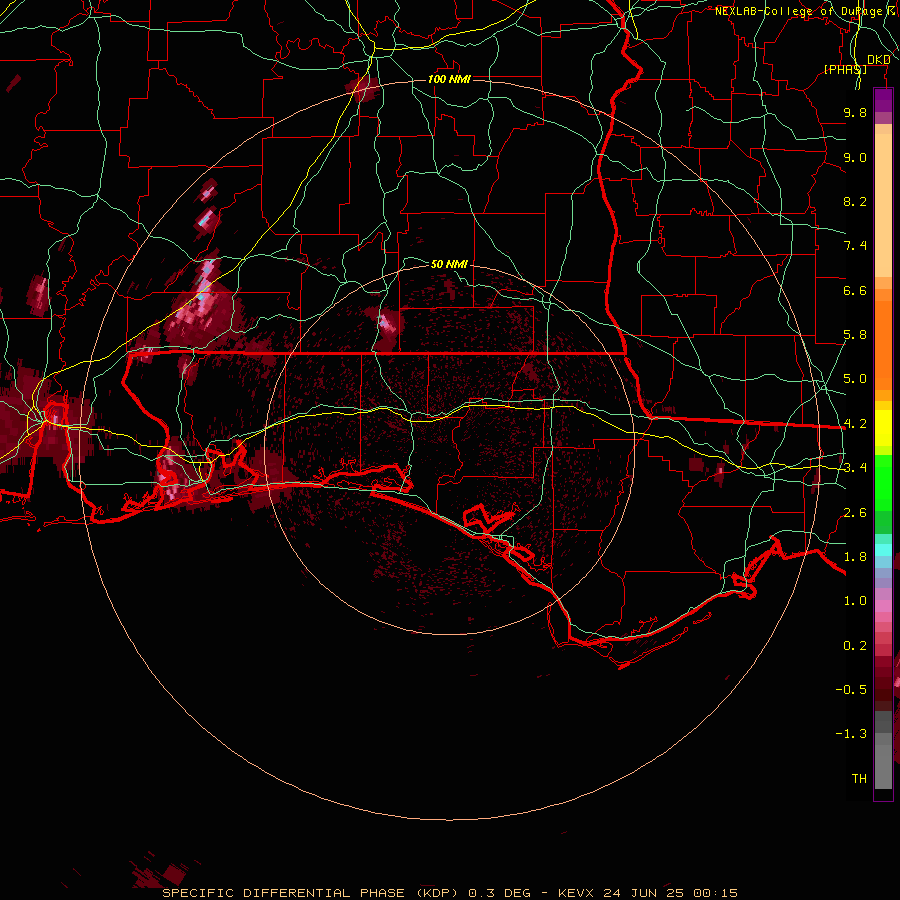Screen dimensions: 900x900
Task: Click the 8.2 value on the color scale
Action: [x=855, y=201]
